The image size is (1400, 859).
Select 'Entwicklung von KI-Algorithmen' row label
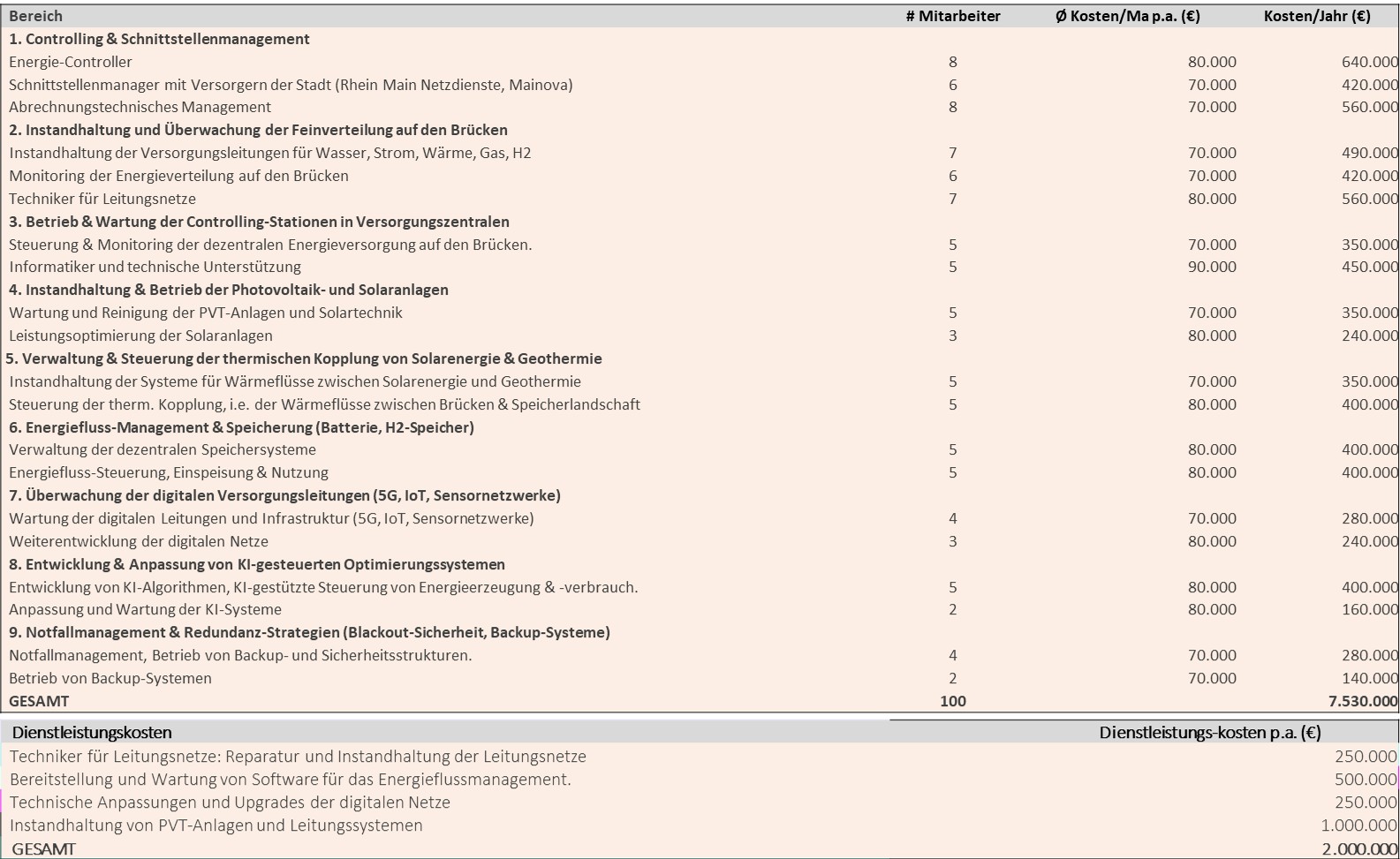click(x=323, y=587)
